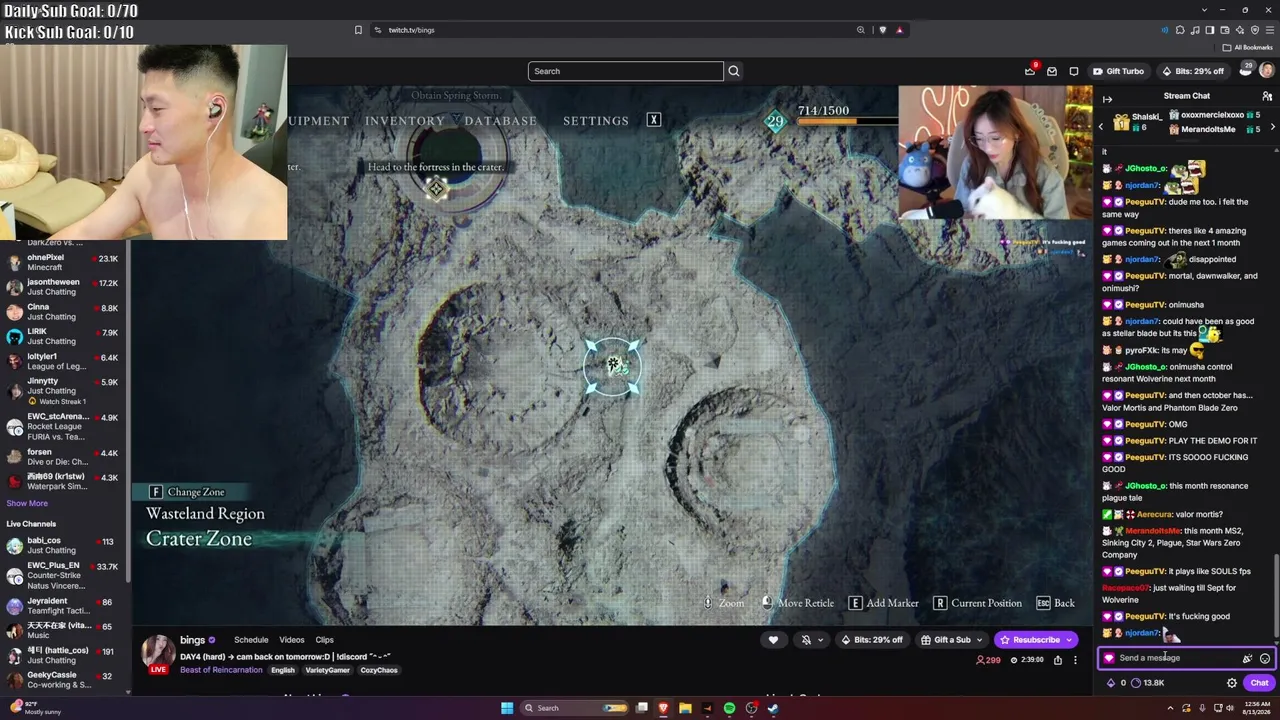The width and height of the screenshot is (1280, 720).
Task: Open the Clips tab
Action: 325,640
